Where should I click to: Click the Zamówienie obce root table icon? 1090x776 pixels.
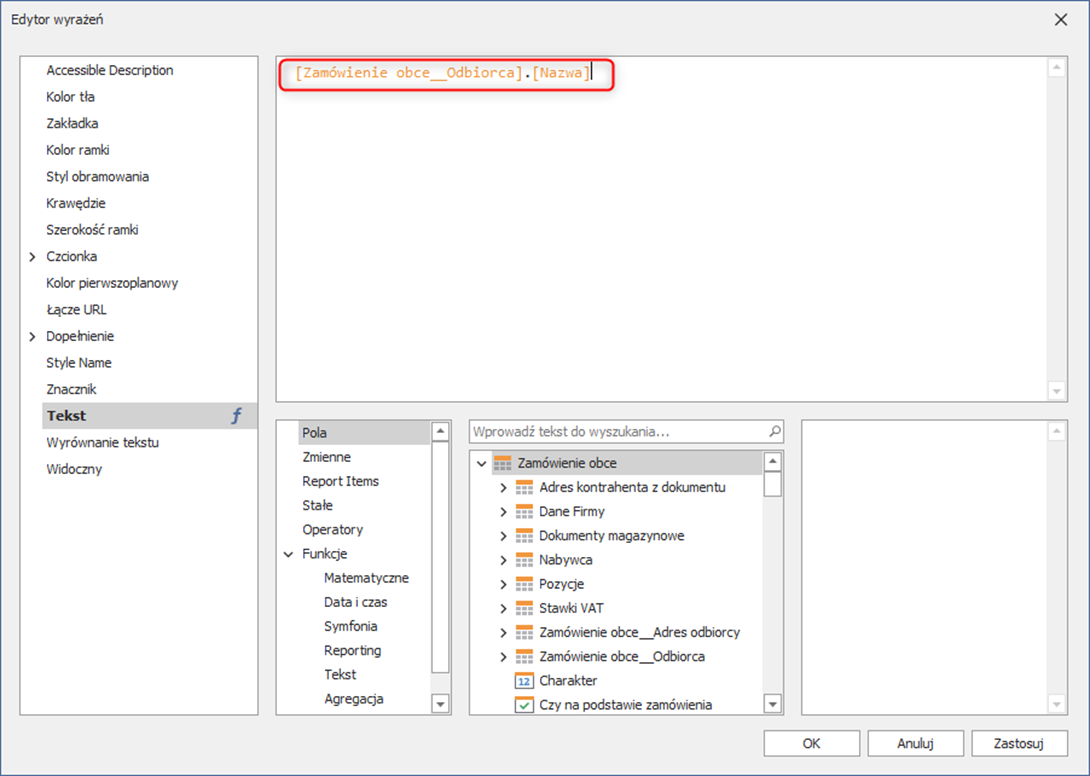click(x=503, y=464)
